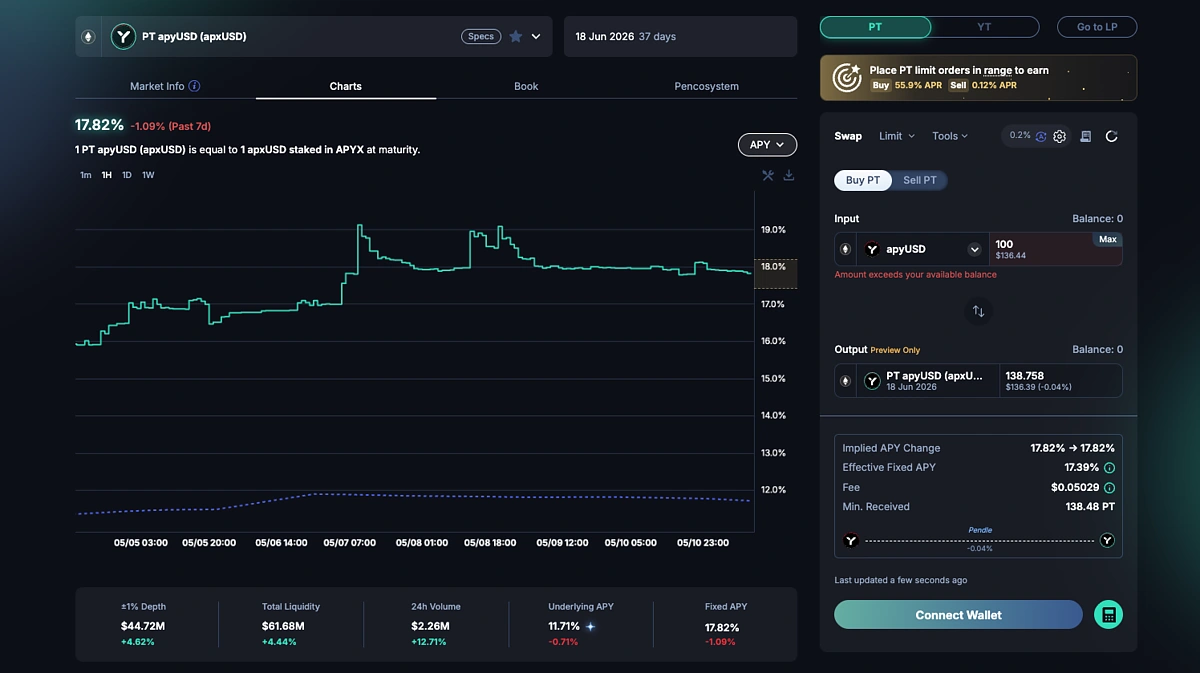Image resolution: width=1200 pixels, height=673 pixels.
Task: Select the Sell PT option
Action: [x=920, y=180]
